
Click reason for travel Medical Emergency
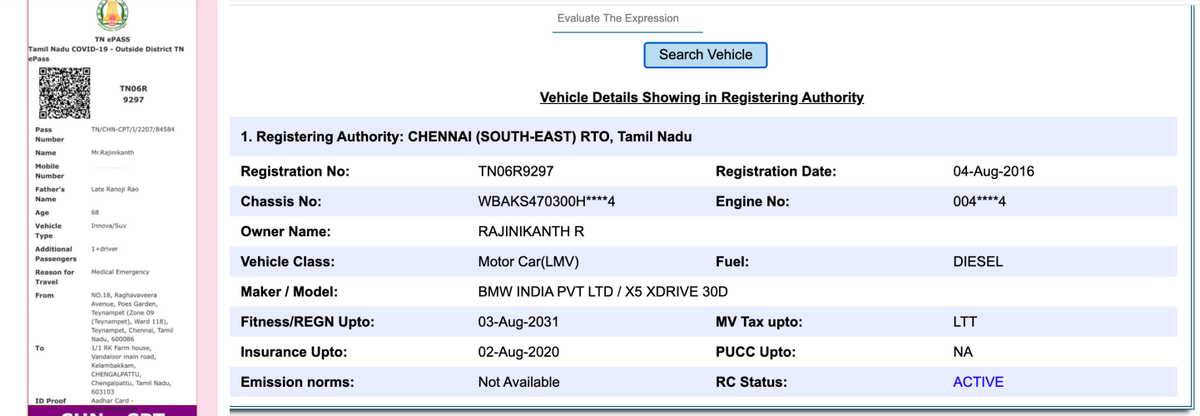(119, 271)
